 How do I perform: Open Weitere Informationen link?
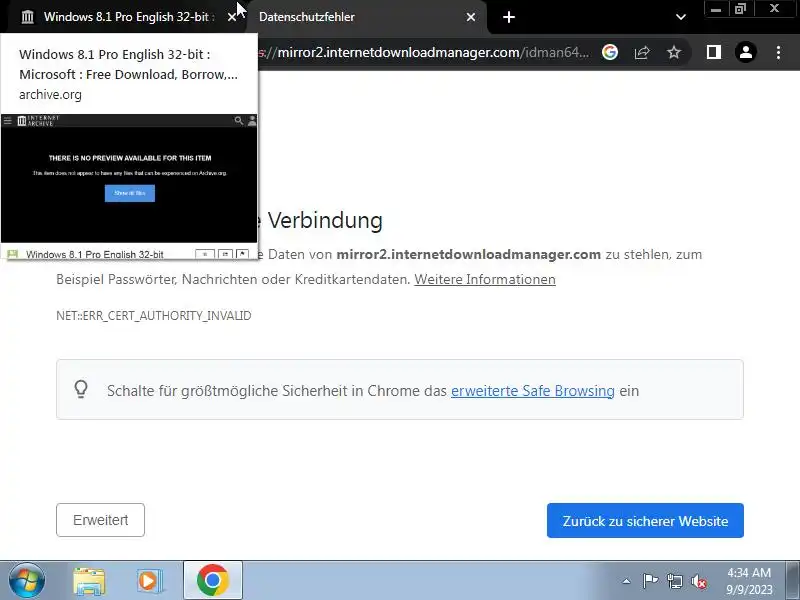tap(485, 280)
